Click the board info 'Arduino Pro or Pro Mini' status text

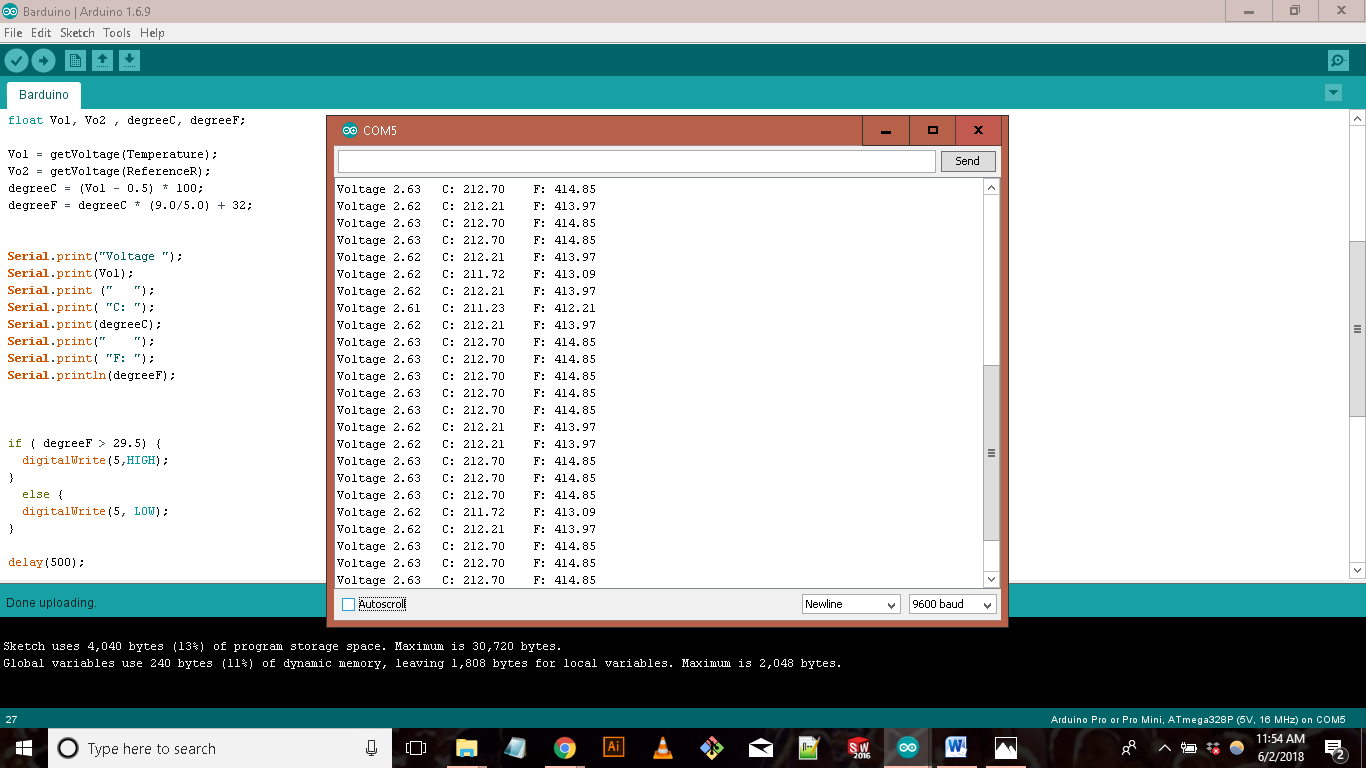[x=1198, y=720]
